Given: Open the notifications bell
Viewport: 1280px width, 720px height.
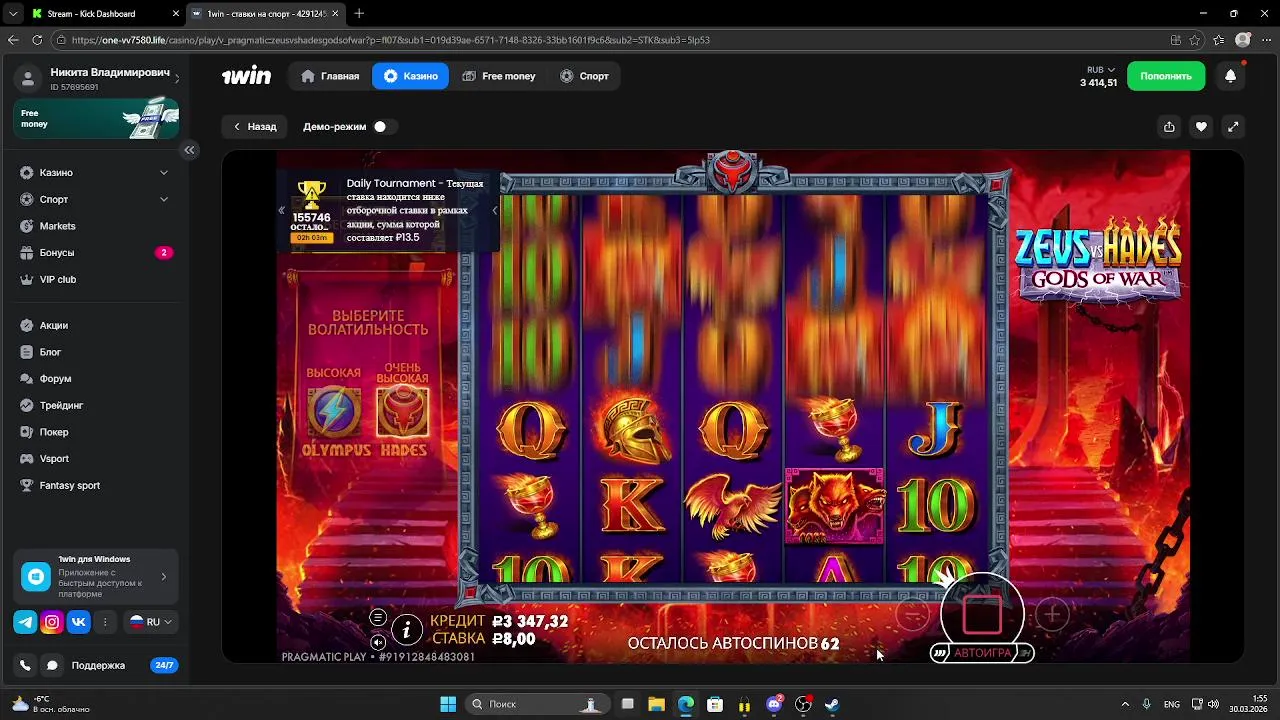Looking at the screenshot, I should pyautogui.click(x=1230, y=76).
